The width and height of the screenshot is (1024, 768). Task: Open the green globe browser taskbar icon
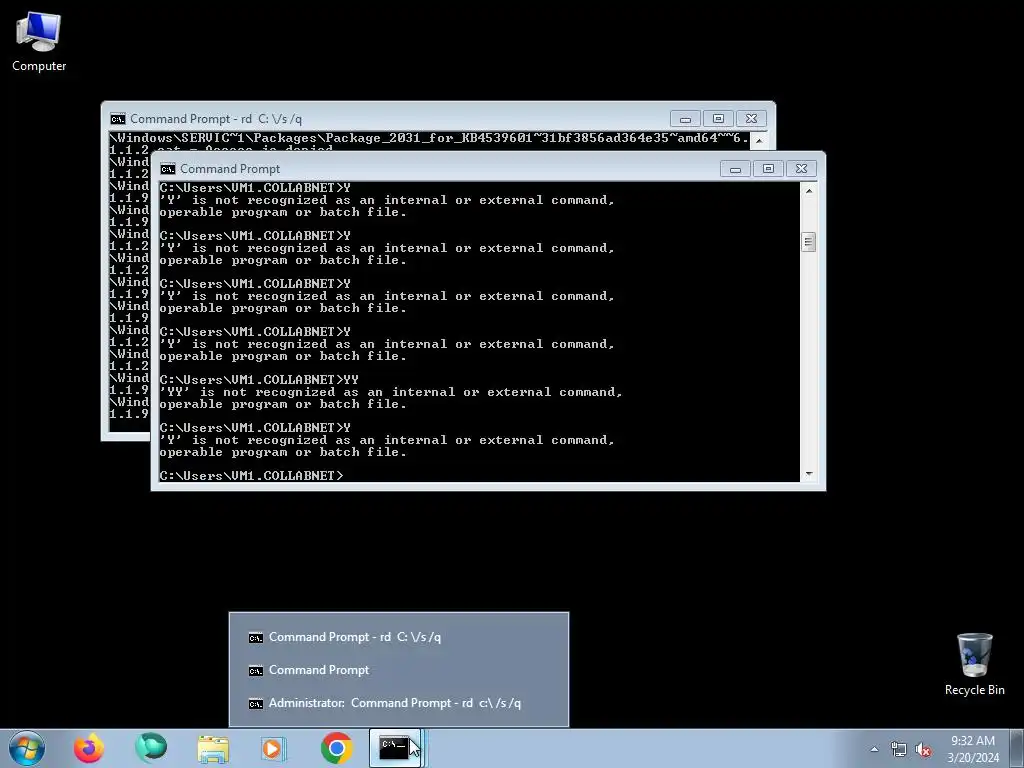(151, 748)
